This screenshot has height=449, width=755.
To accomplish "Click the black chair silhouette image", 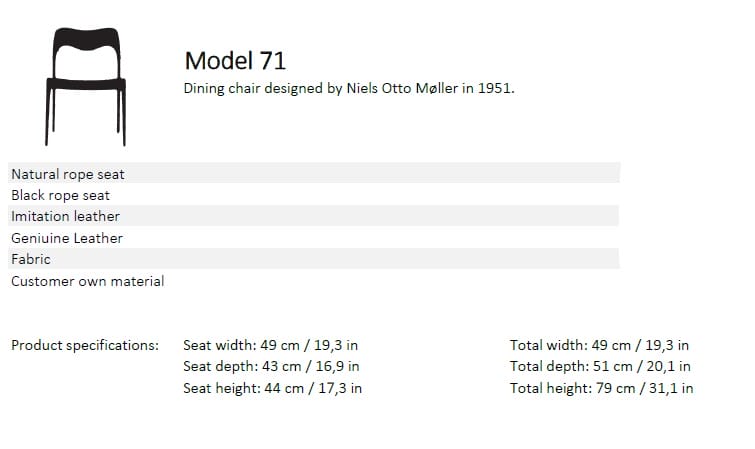I will [84, 84].
